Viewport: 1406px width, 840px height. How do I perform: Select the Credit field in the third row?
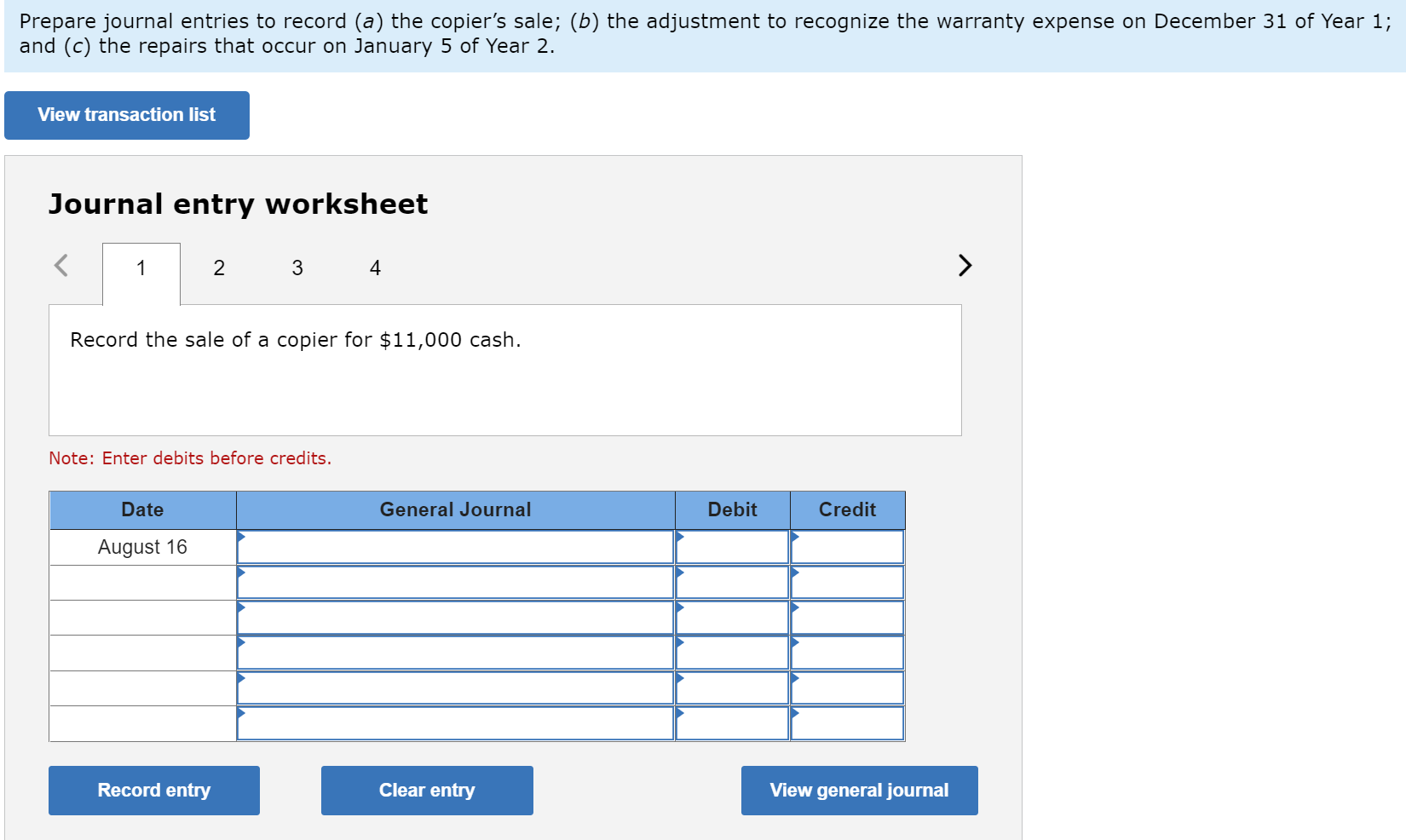click(x=848, y=618)
